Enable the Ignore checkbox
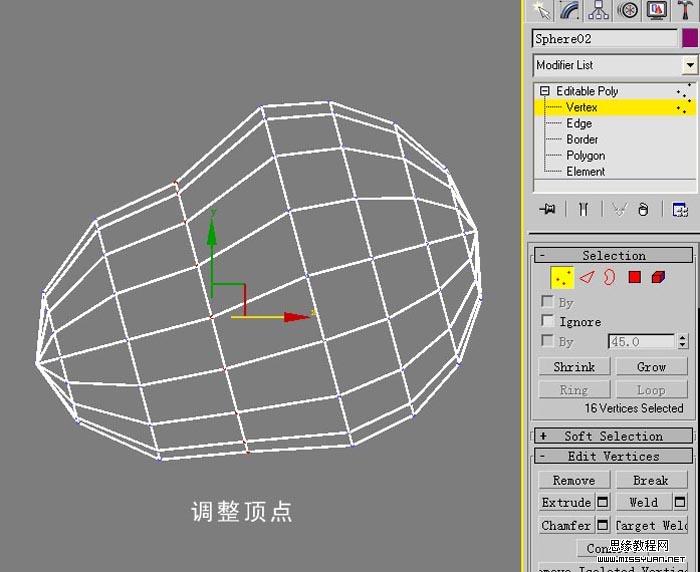700x572 pixels. [x=547, y=321]
